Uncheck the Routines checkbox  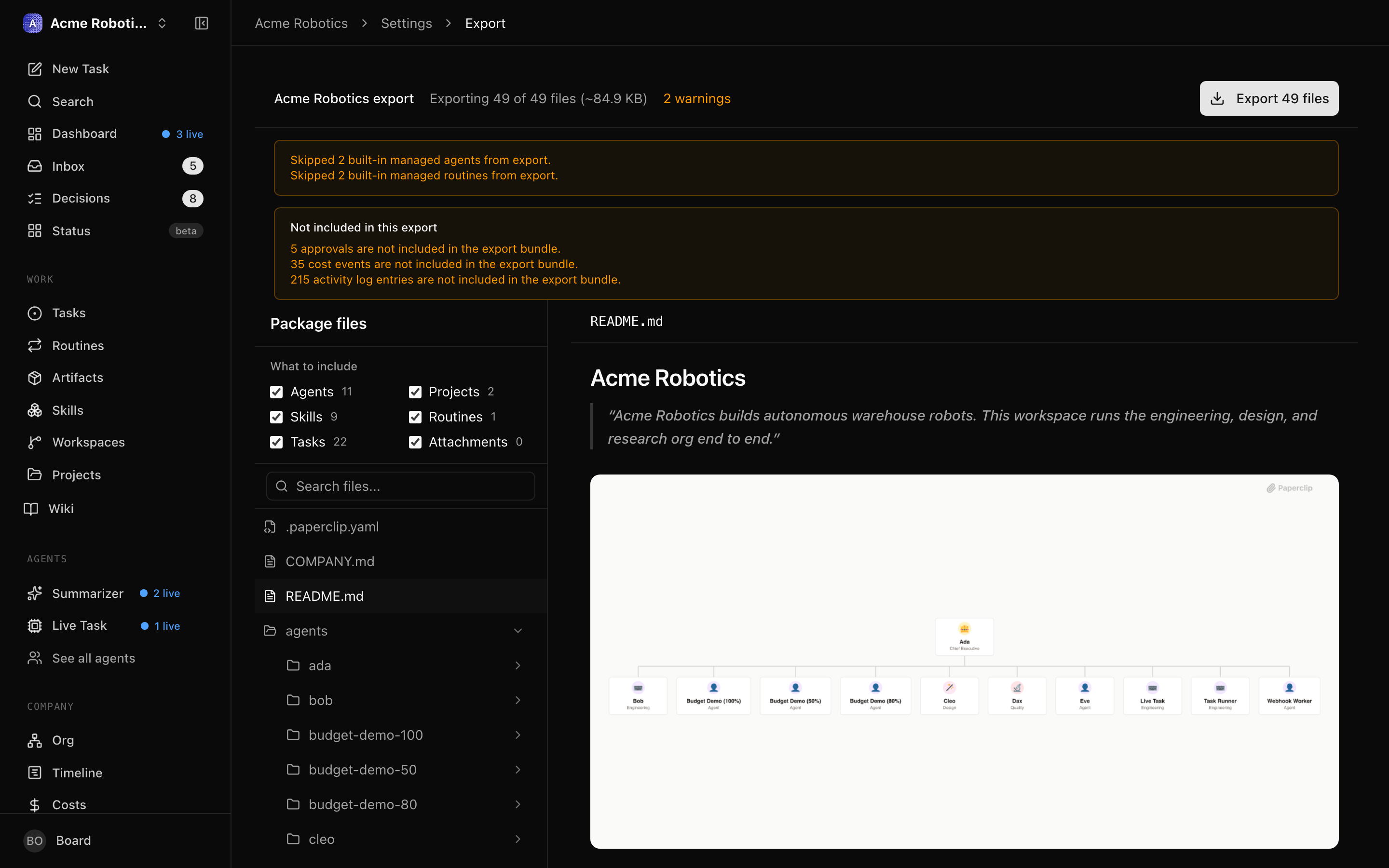coord(415,417)
